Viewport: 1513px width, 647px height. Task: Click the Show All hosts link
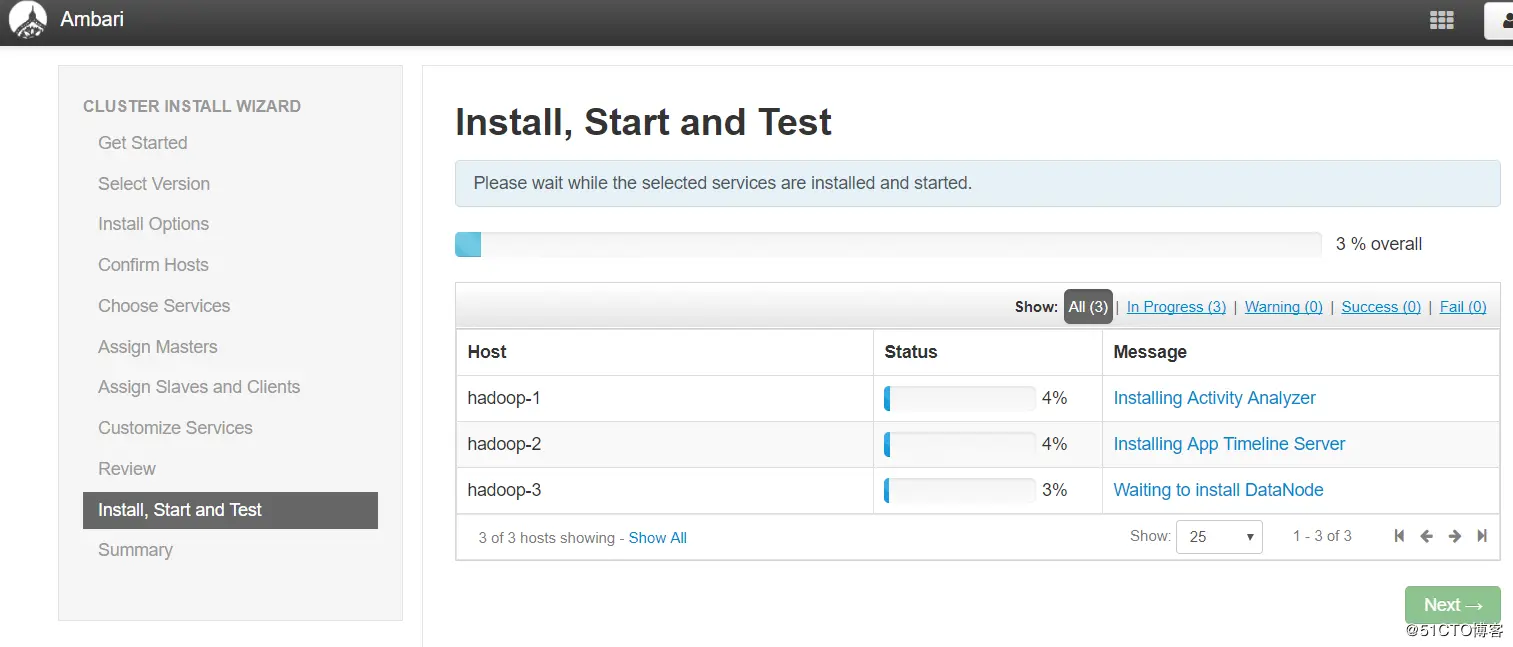(657, 538)
